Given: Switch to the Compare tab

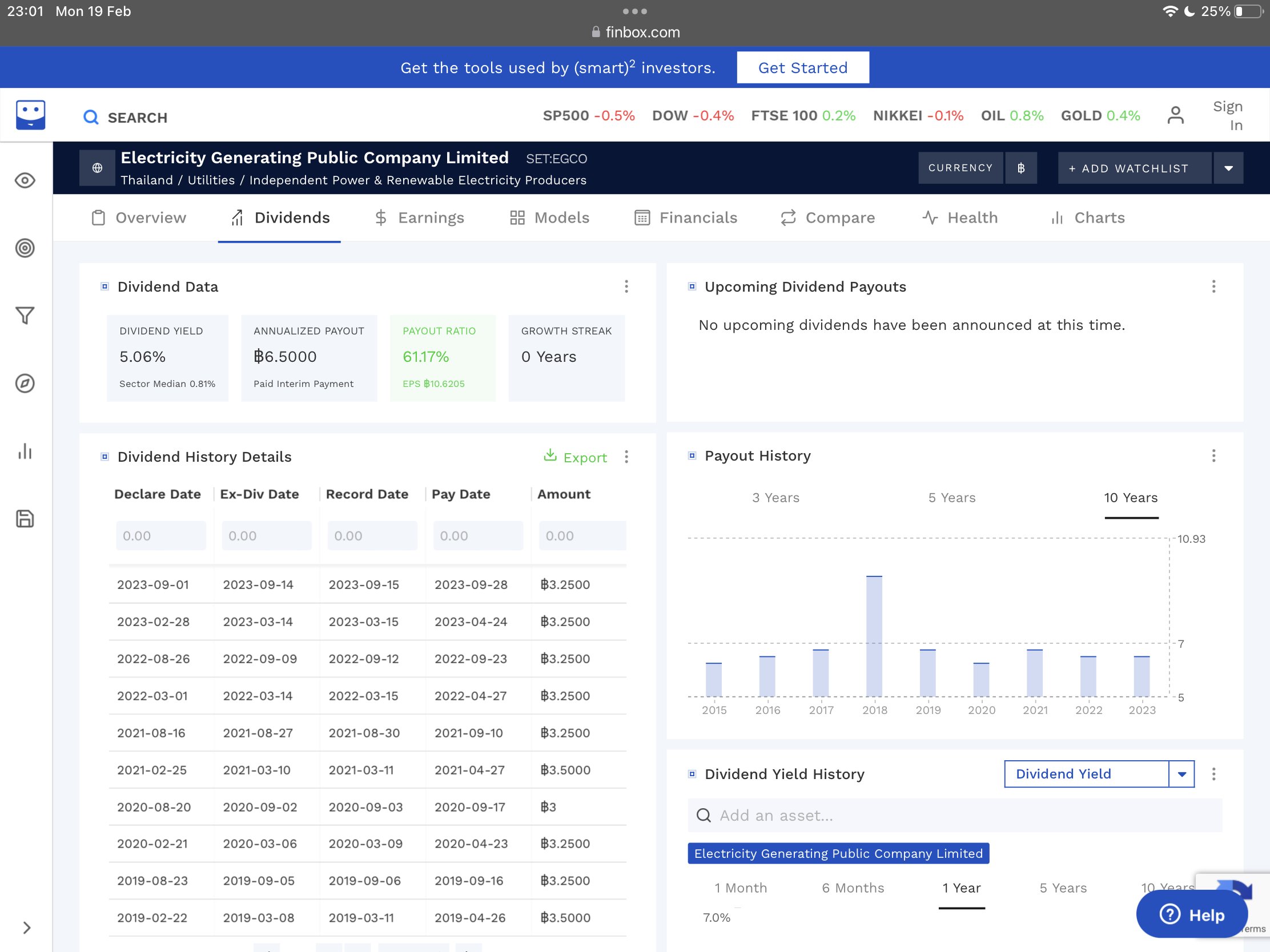Looking at the screenshot, I should [x=827, y=217].
